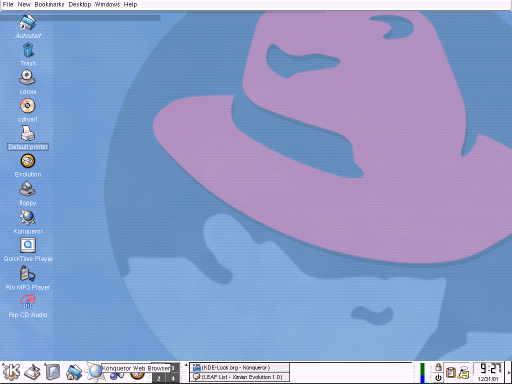Screen dimensions: 512x384
Task: Open the New menu
Action: click(x=24, y=4)
